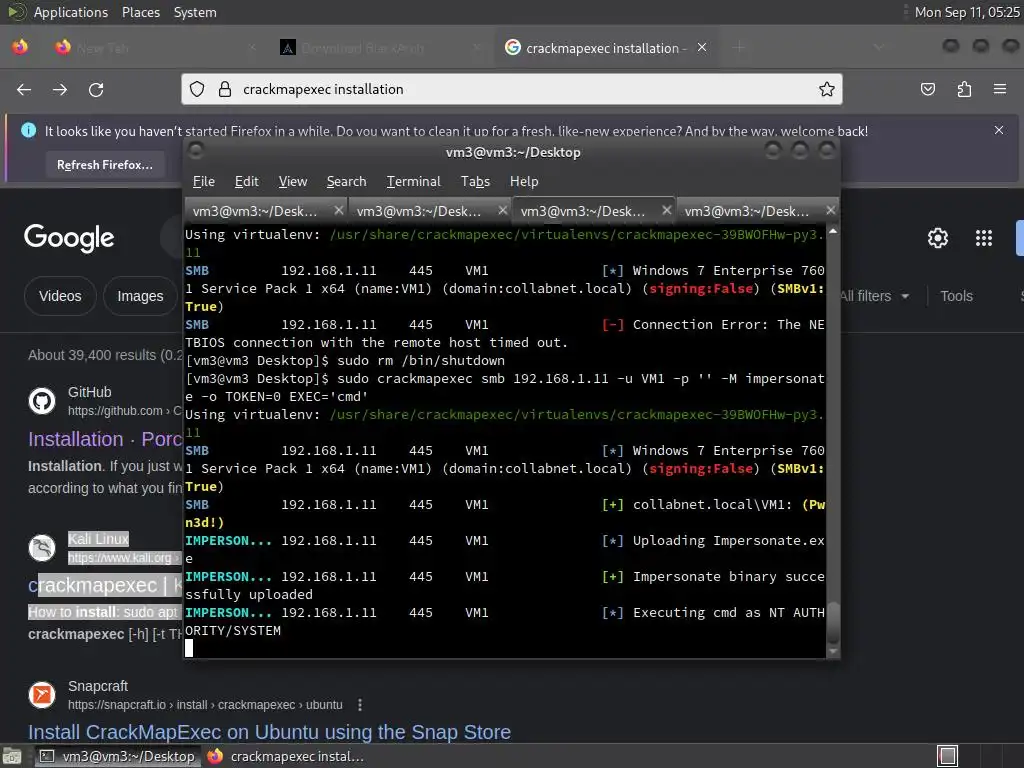This screenshot has height=768, width=1024.
Task: Close the third terminal tab
Action: pyautogui.click(x=666, y=210)
